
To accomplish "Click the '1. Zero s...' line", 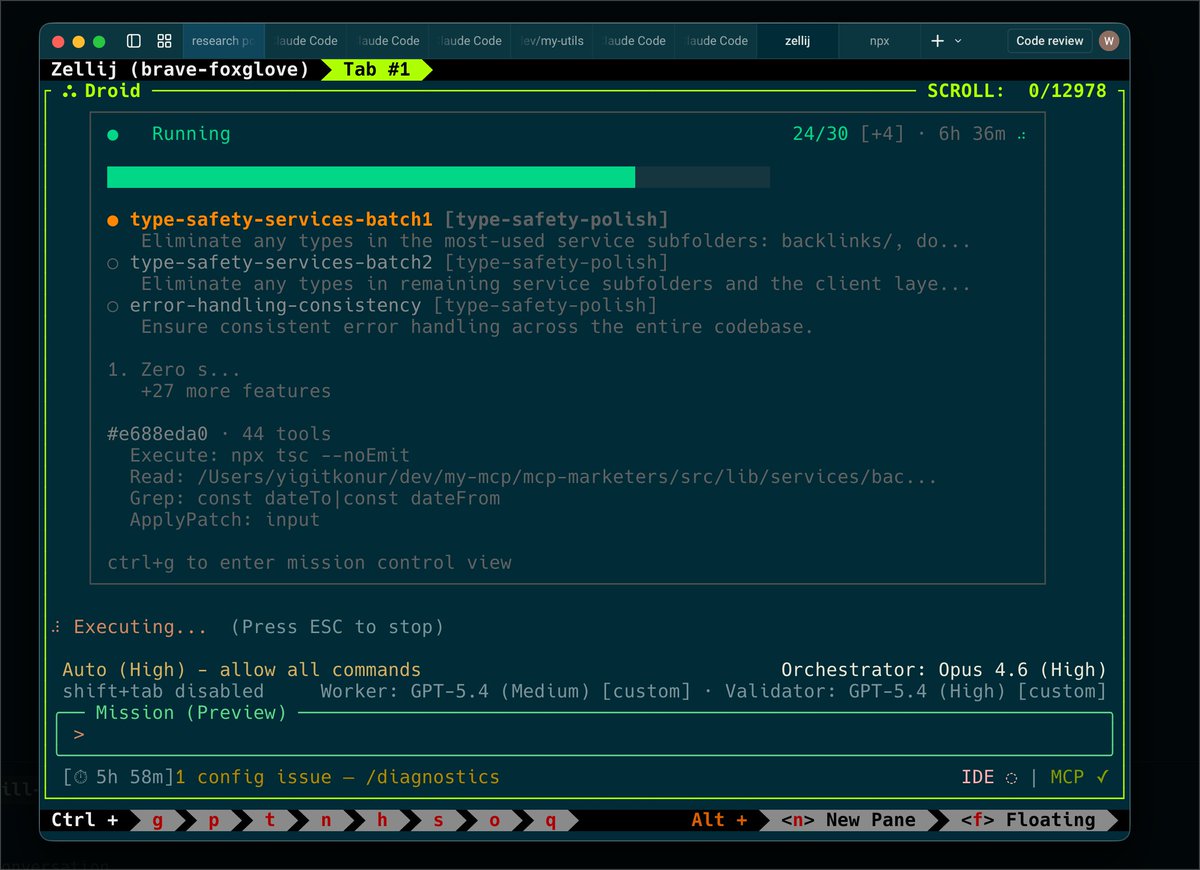I will point(174,370).
